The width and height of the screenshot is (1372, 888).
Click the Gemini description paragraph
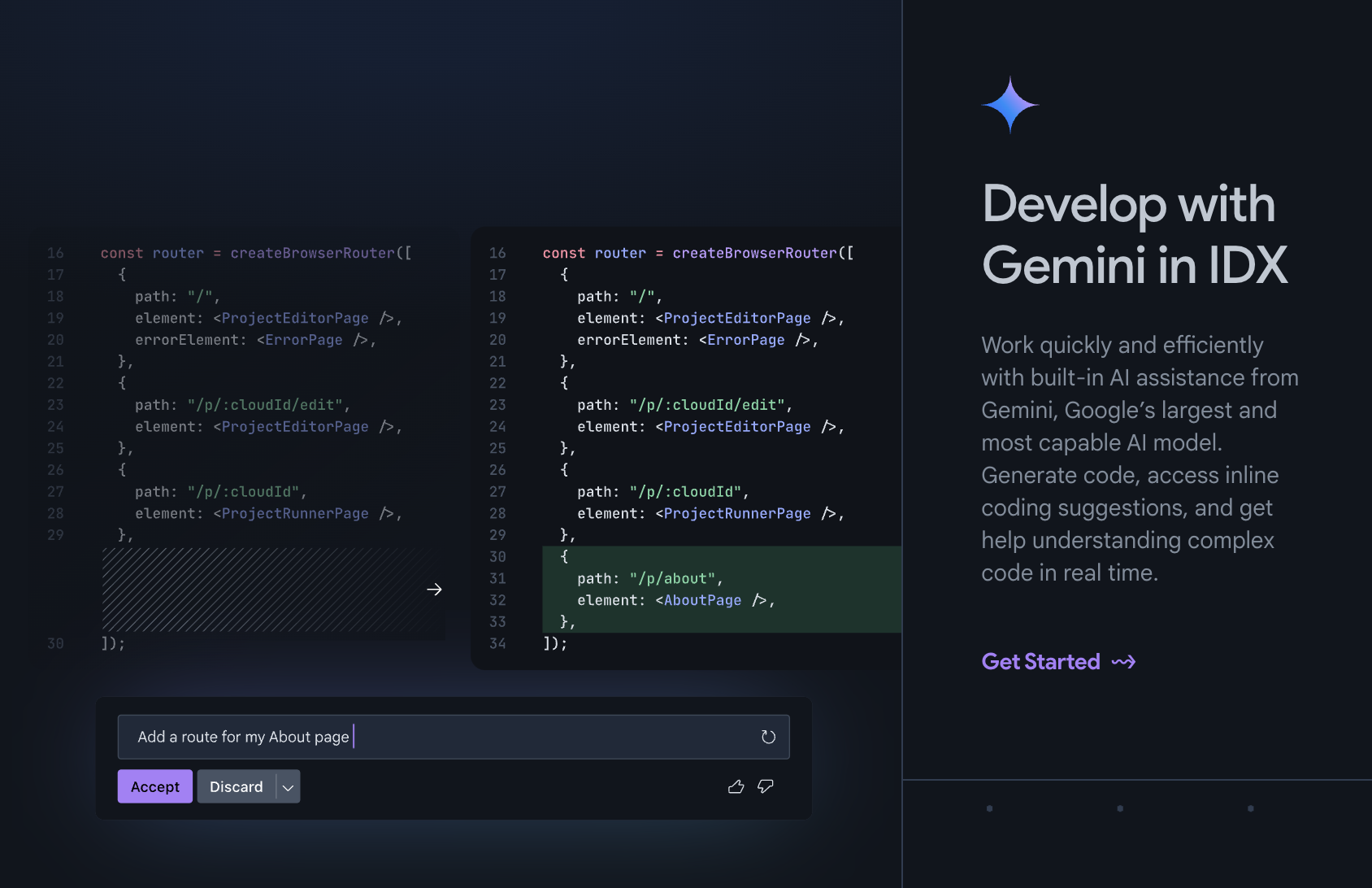[1138, 459]
